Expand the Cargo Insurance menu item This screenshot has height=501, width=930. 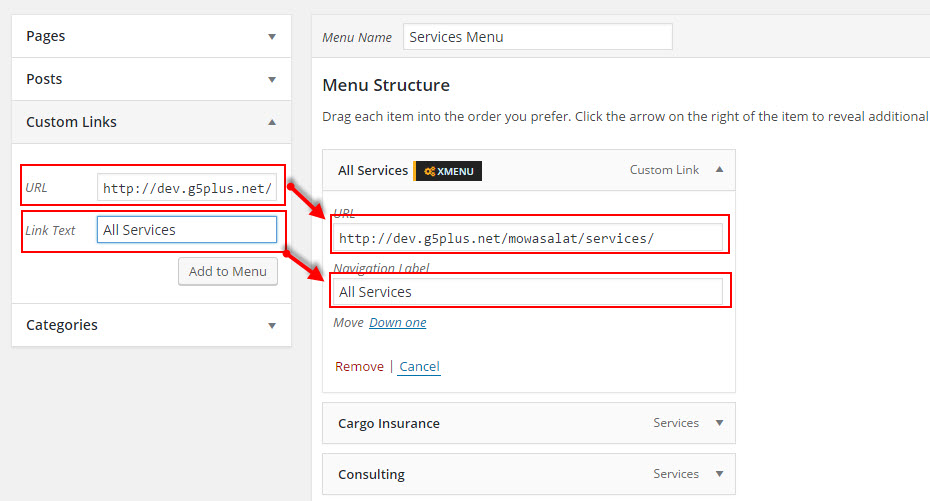[719, 423]
